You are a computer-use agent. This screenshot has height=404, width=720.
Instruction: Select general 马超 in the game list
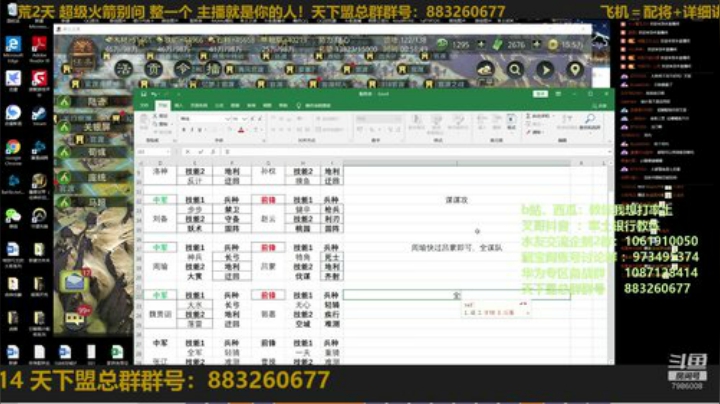(92, 202)
